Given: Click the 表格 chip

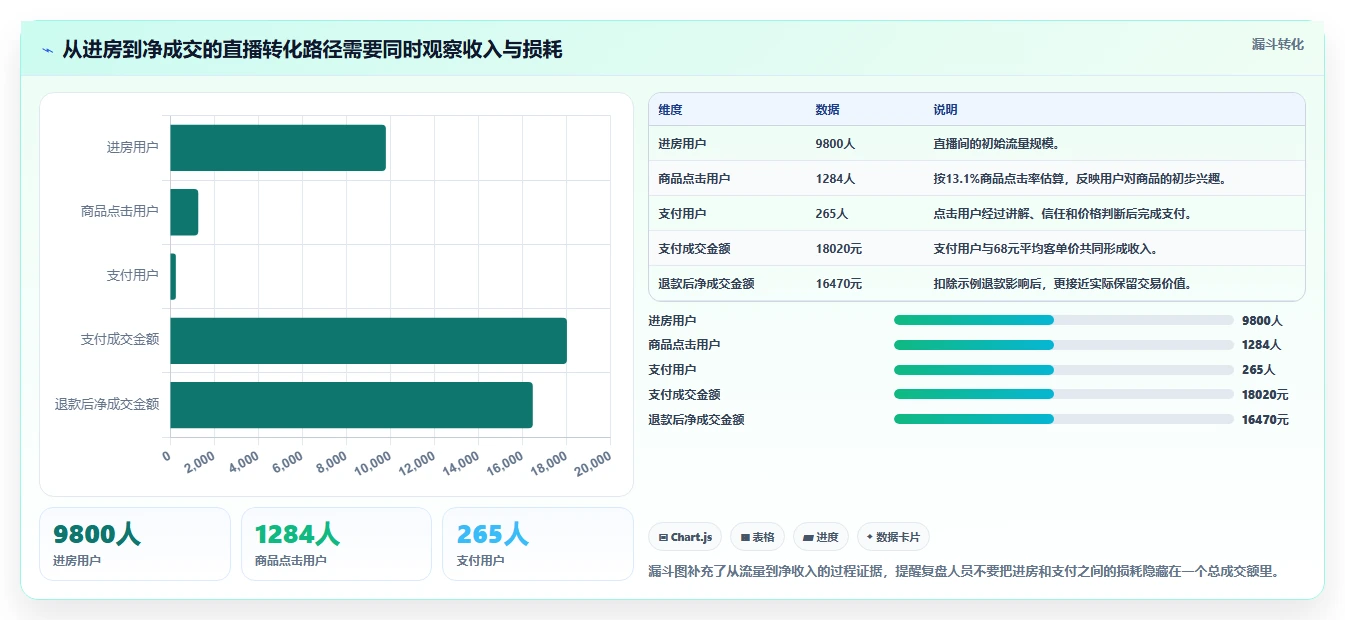Looking at the screenshot, I should coord(758,537).
